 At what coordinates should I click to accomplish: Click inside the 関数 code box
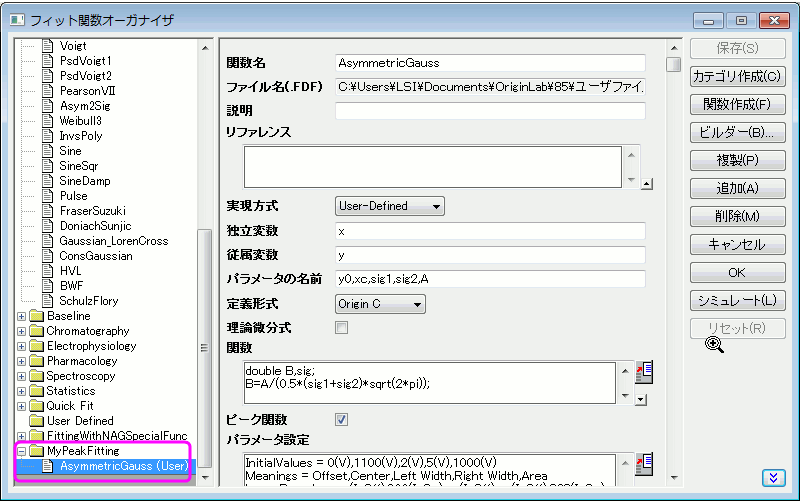pyautogui.click(x=430, y=383)
